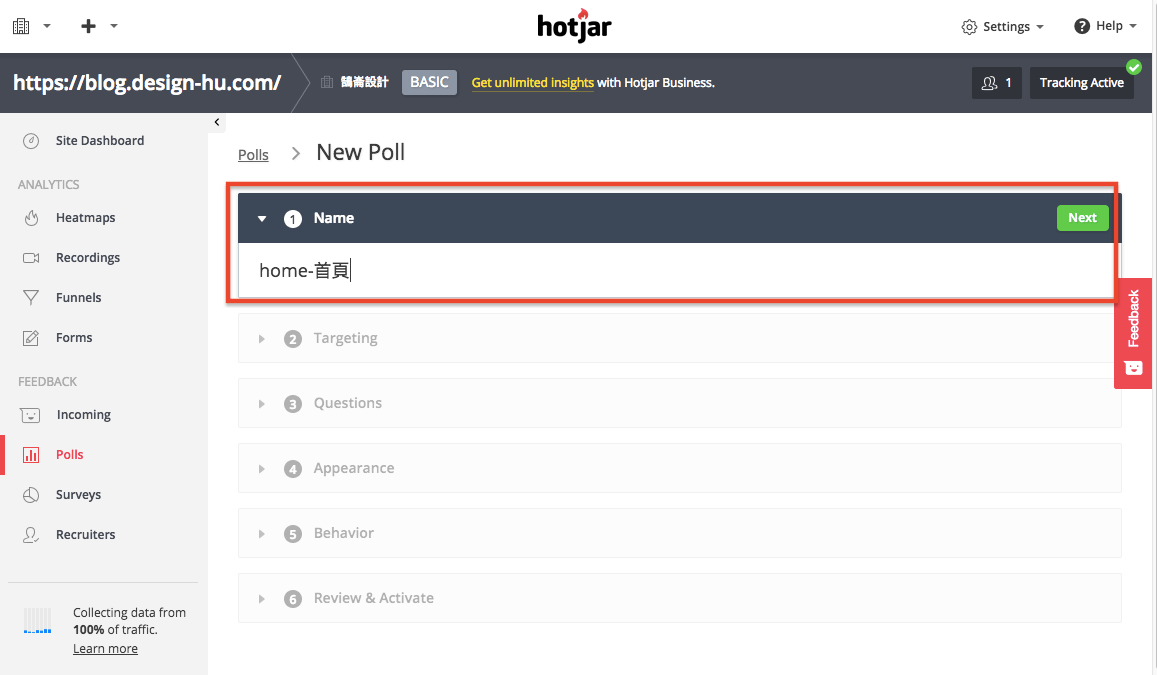
Task: Click the Recruiters person icon
Action: coord(31,535)
